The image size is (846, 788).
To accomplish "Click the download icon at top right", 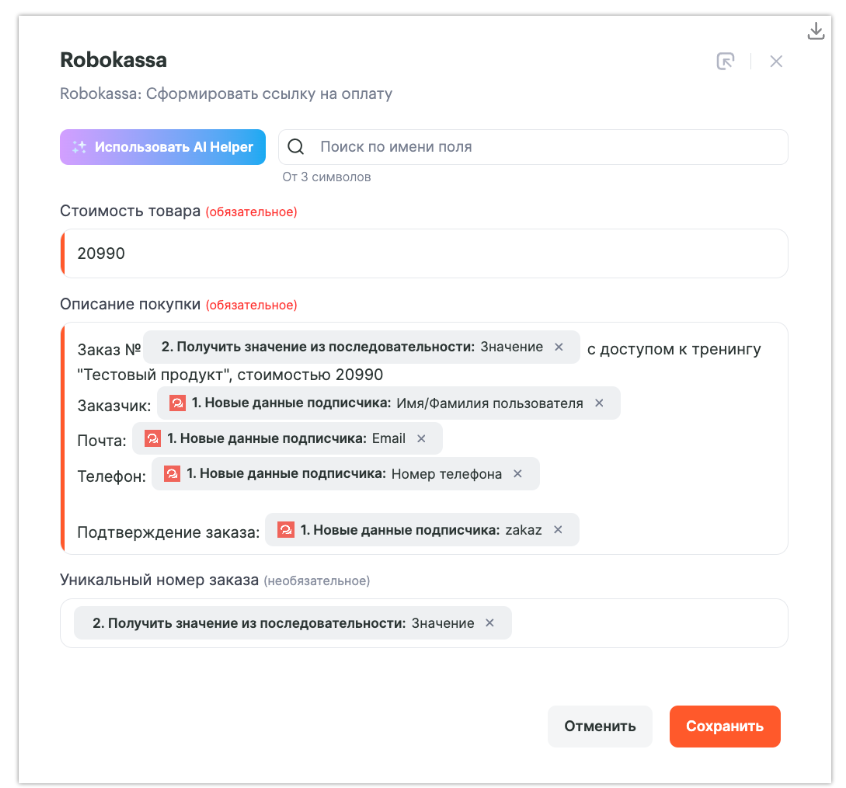I will [816, 31].
